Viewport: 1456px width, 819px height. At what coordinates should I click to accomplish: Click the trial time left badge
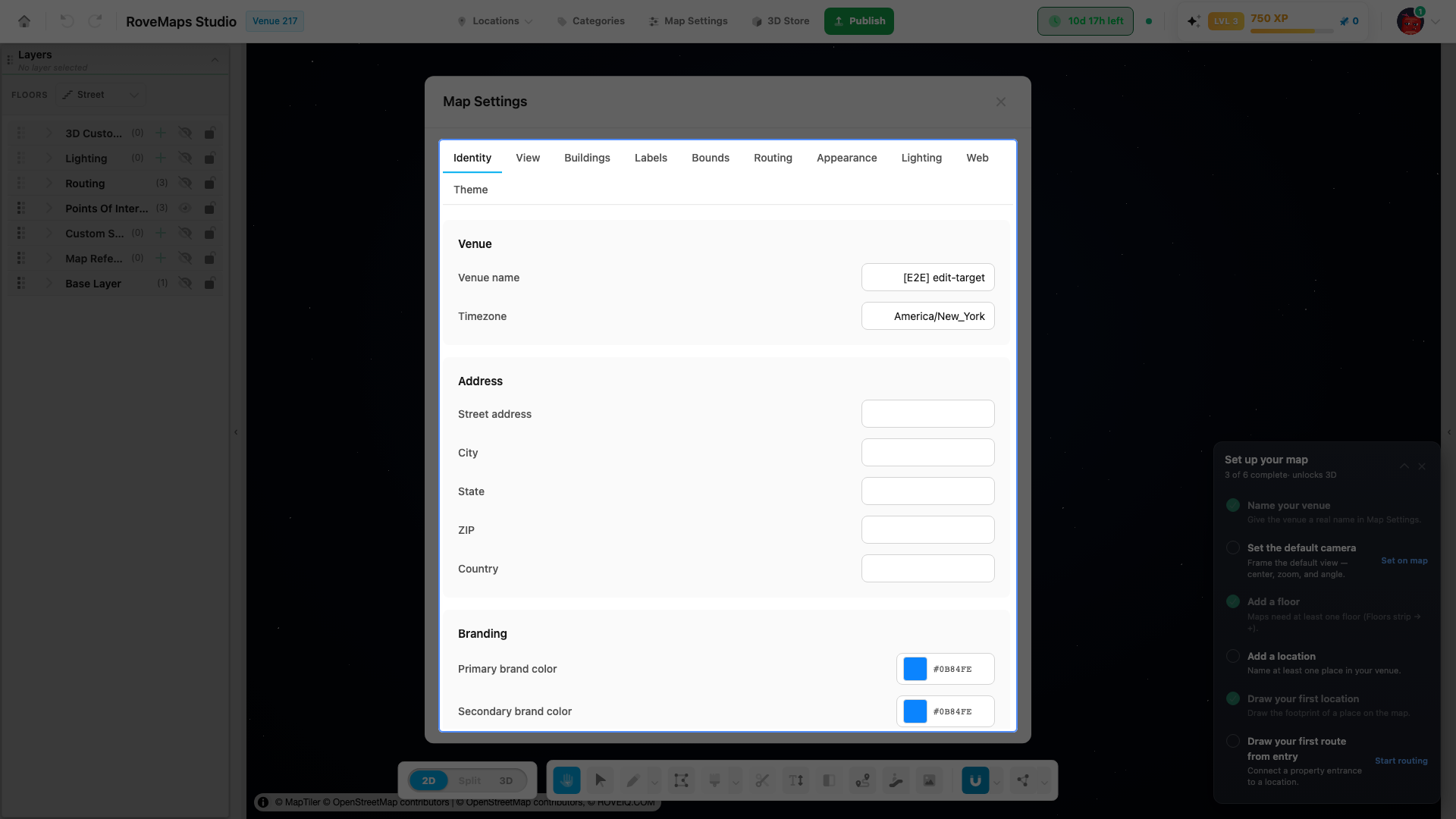1085,21
